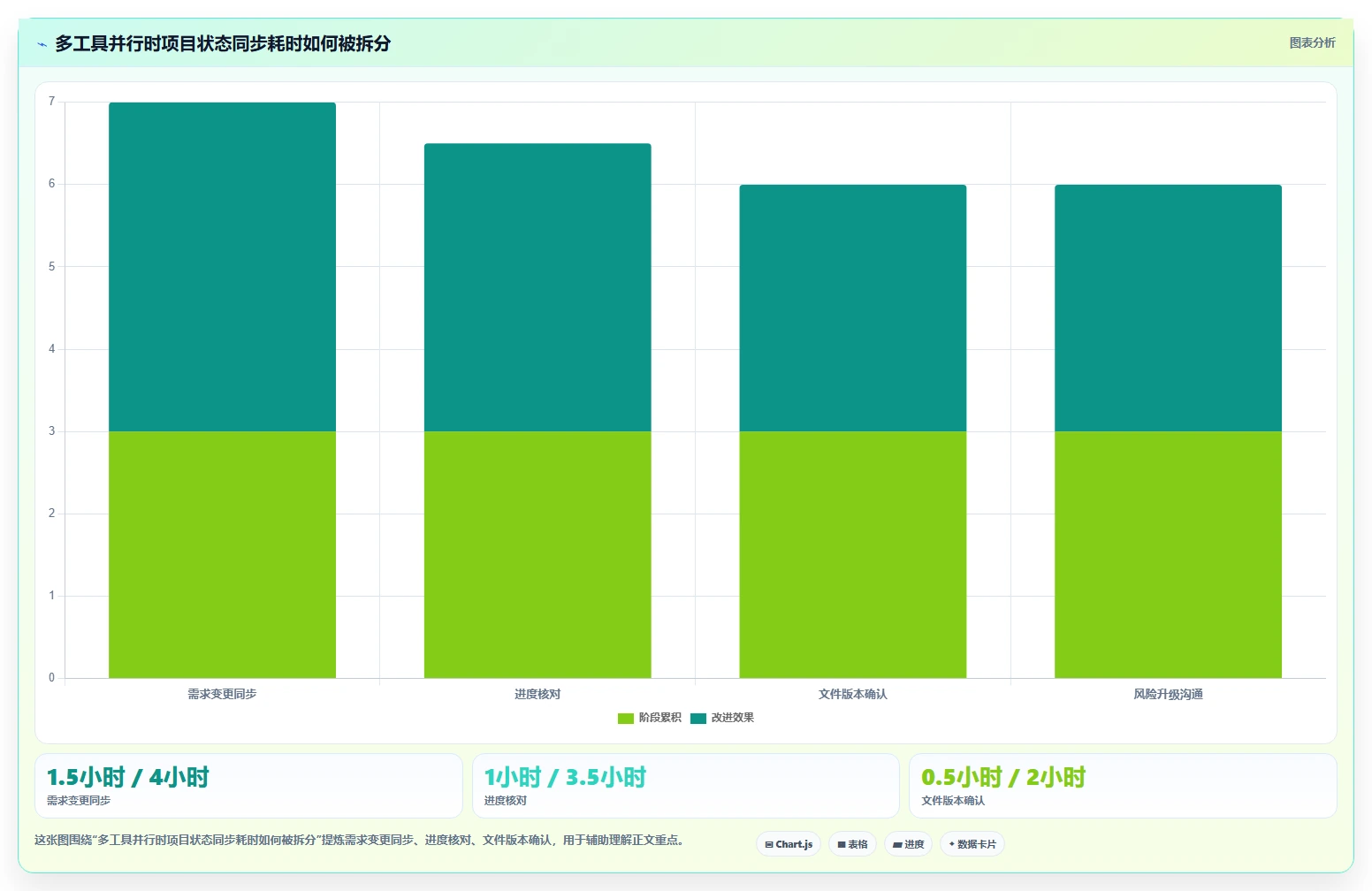This screenshot has width=1372, height=891.
Task: Click the teal bar segment for 需求变更同步
Action: pos(222,267)
